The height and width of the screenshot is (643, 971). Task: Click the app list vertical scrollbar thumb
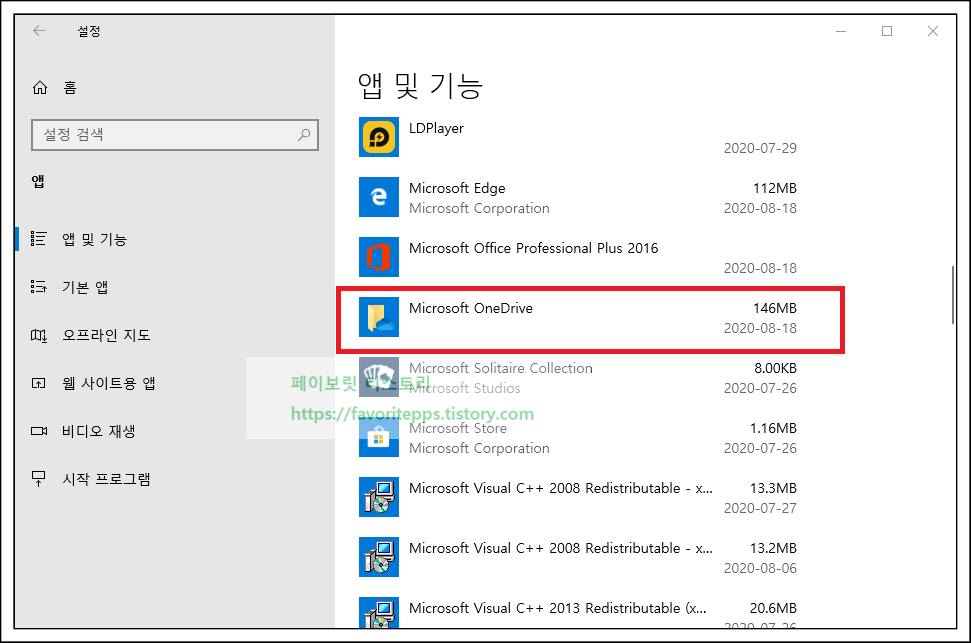click(952, 295)
